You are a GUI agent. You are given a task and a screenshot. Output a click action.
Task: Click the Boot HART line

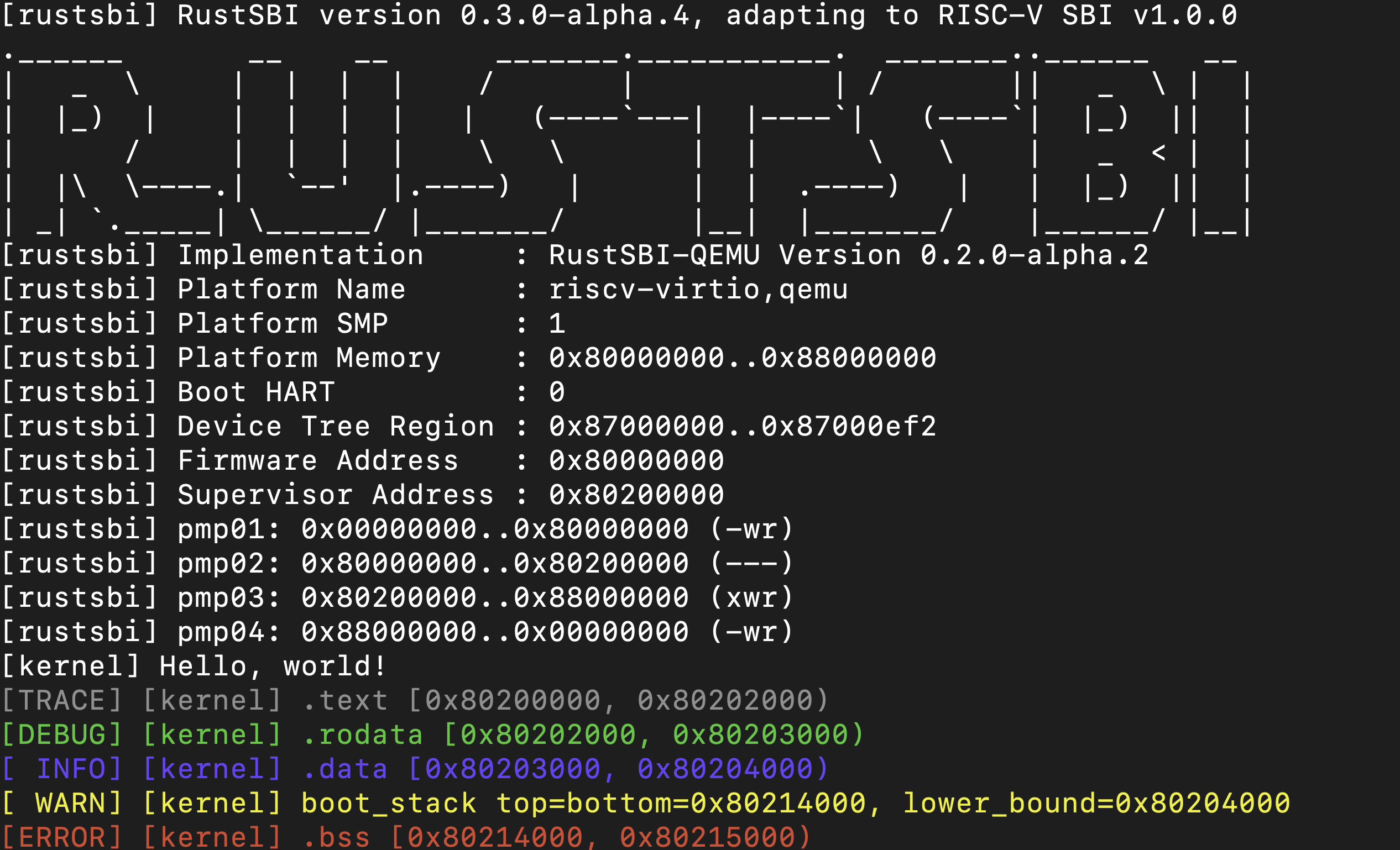coord(284,392)
